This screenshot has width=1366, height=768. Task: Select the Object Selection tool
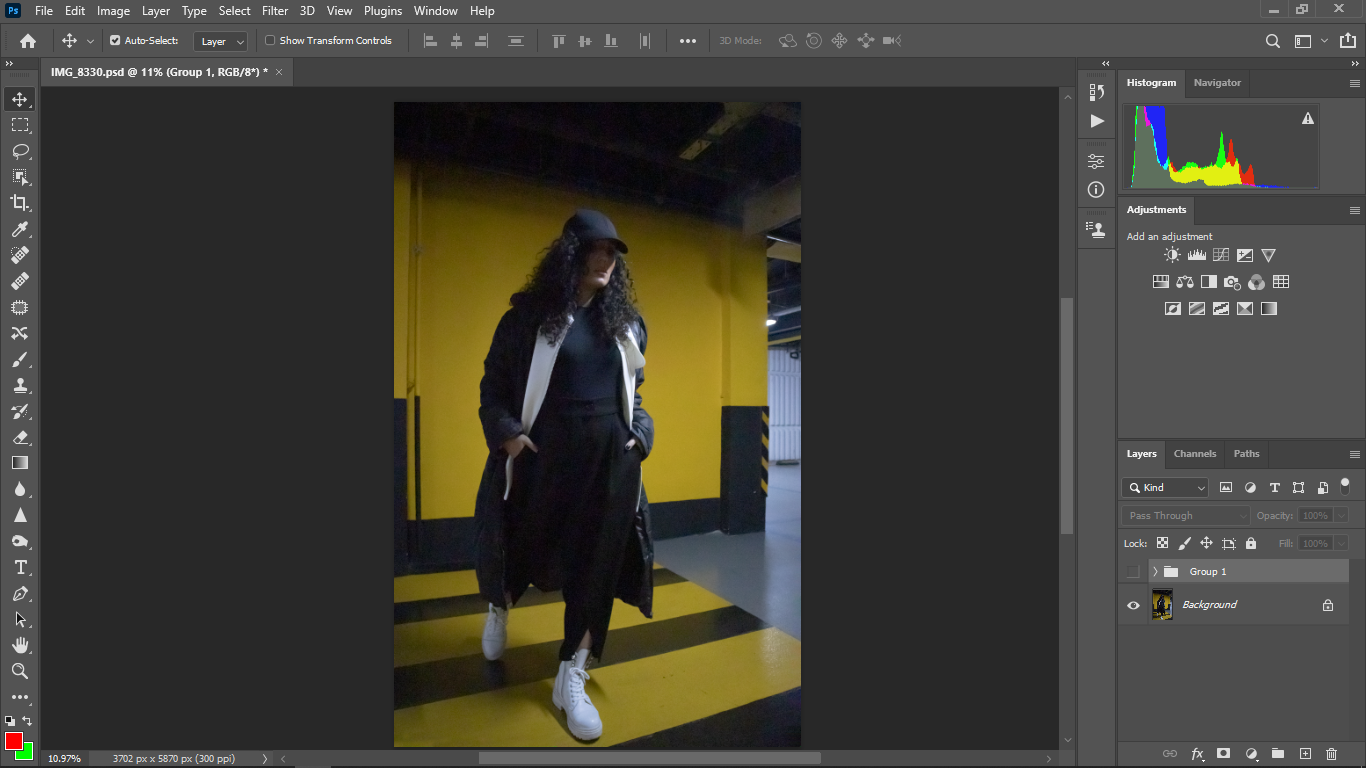(x=19, y=178)
